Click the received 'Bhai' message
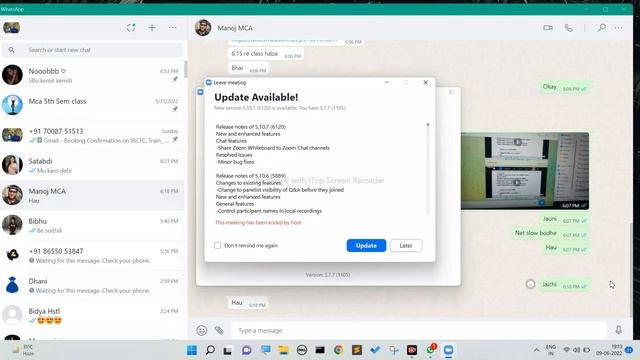 tap(248, 68)
